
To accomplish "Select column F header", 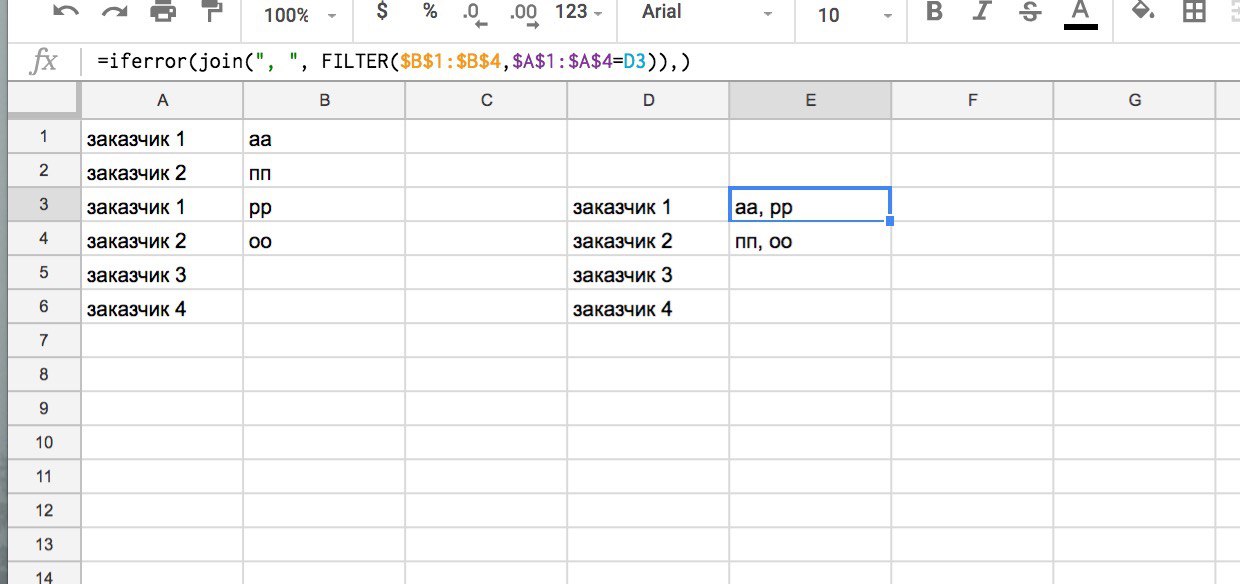I will 972,100.
